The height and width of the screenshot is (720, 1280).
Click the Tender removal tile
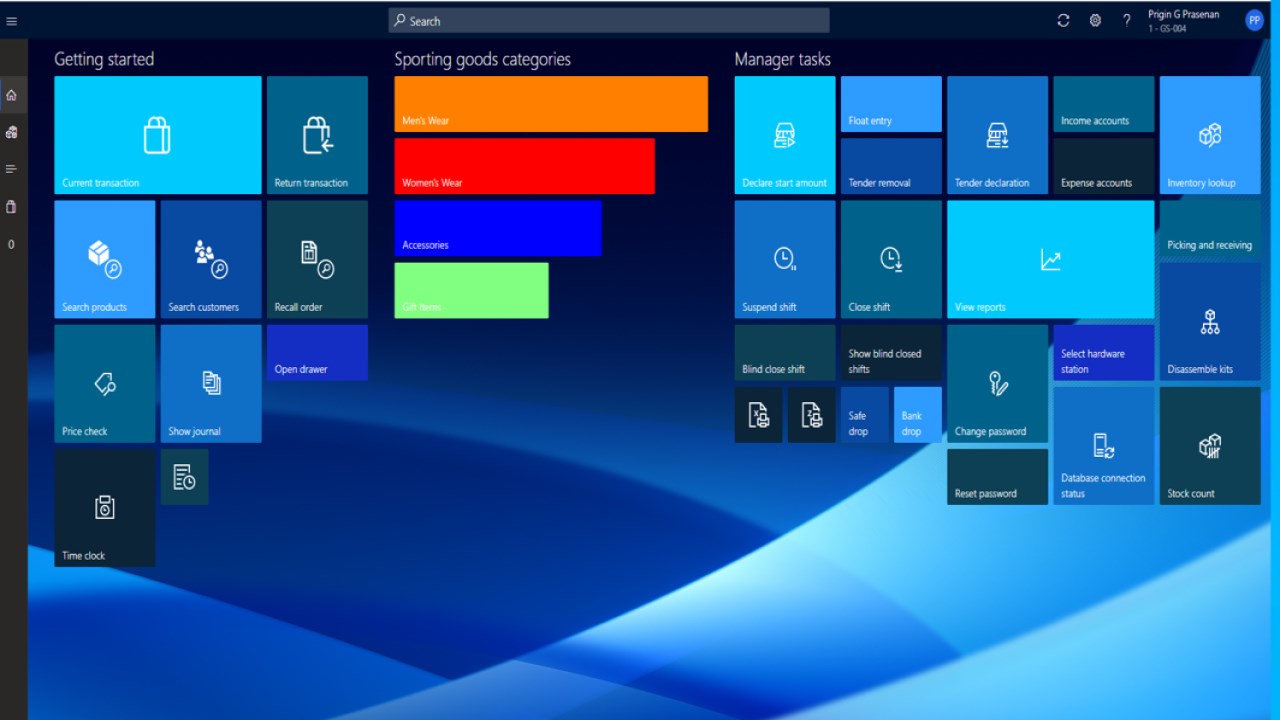891,166
